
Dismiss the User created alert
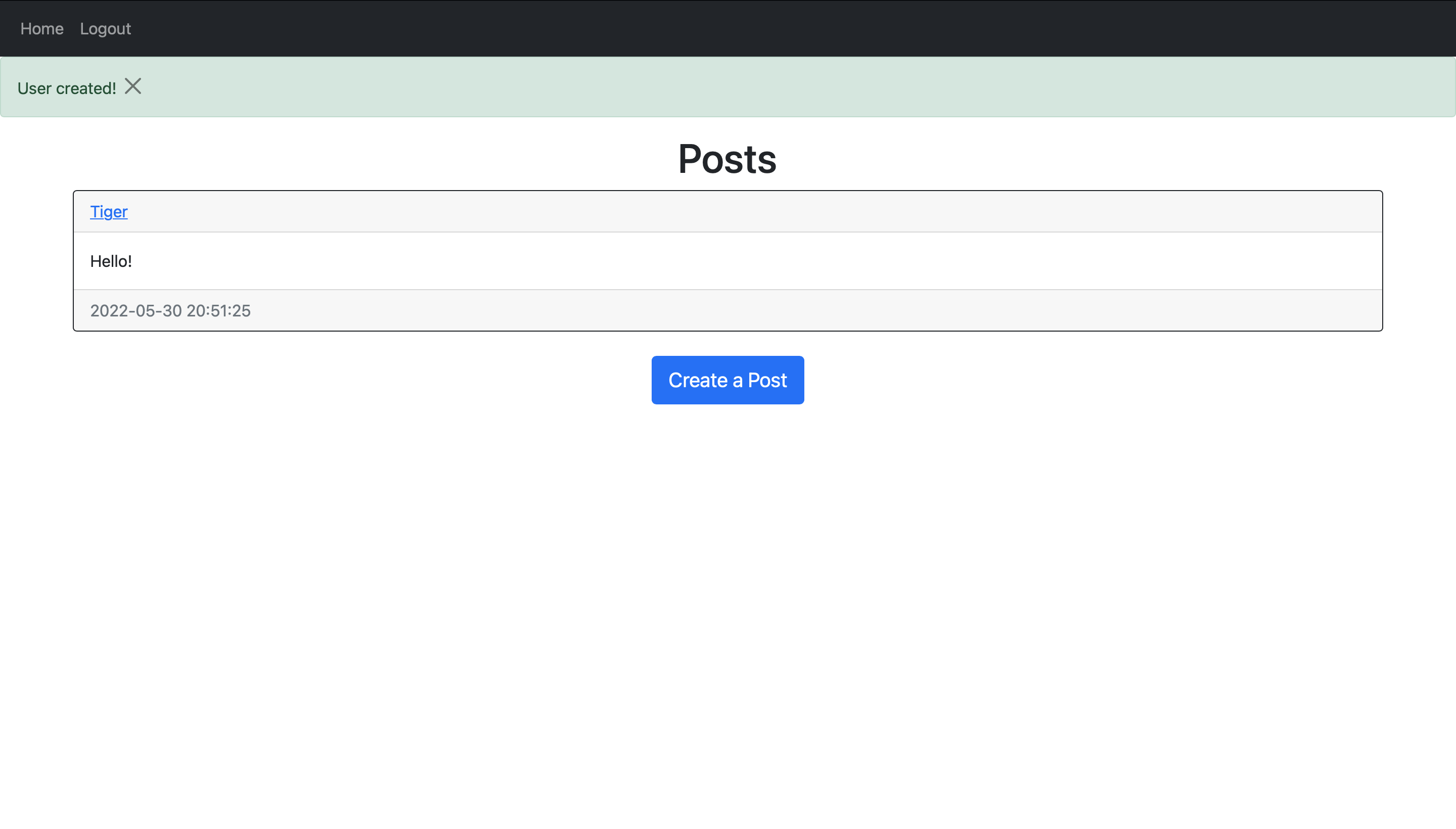click(x=132, y=86)
